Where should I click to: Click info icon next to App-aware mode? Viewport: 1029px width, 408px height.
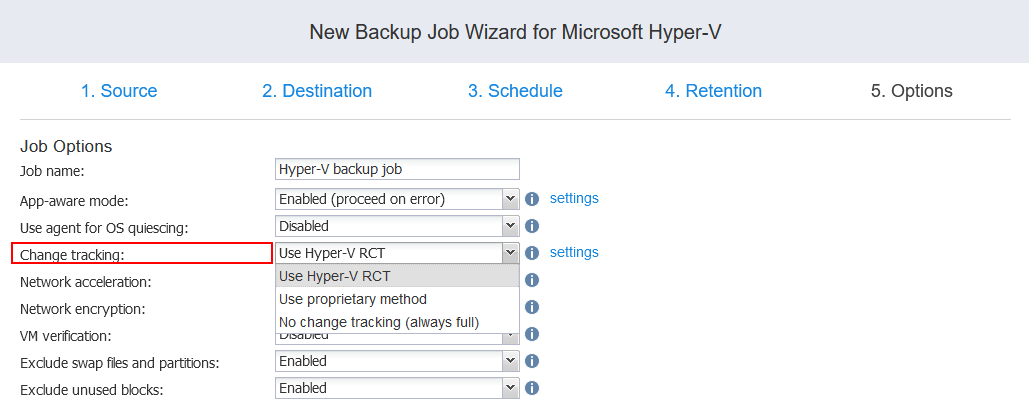532,199
